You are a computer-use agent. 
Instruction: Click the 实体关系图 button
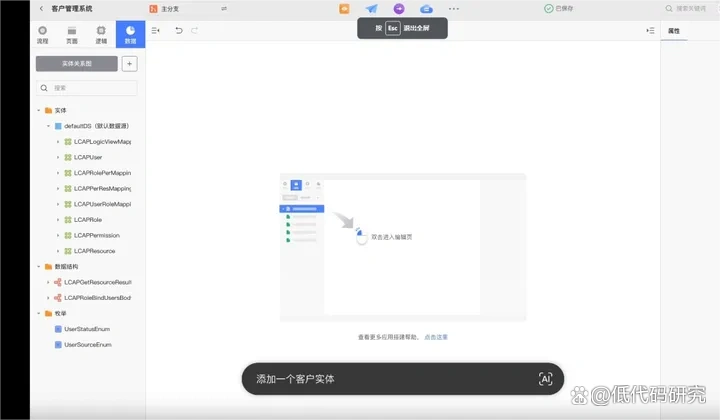[x=77, y=64]
